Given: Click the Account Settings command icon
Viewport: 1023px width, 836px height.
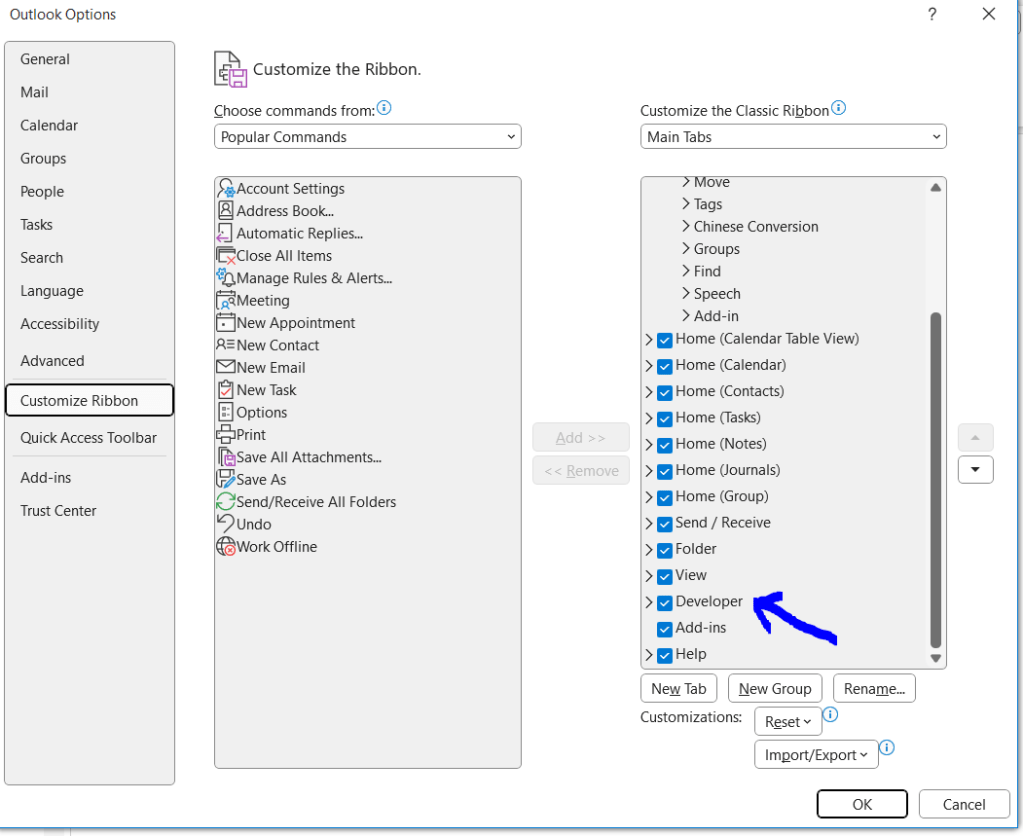Looking at the screenshot, I should click(226, 189).
